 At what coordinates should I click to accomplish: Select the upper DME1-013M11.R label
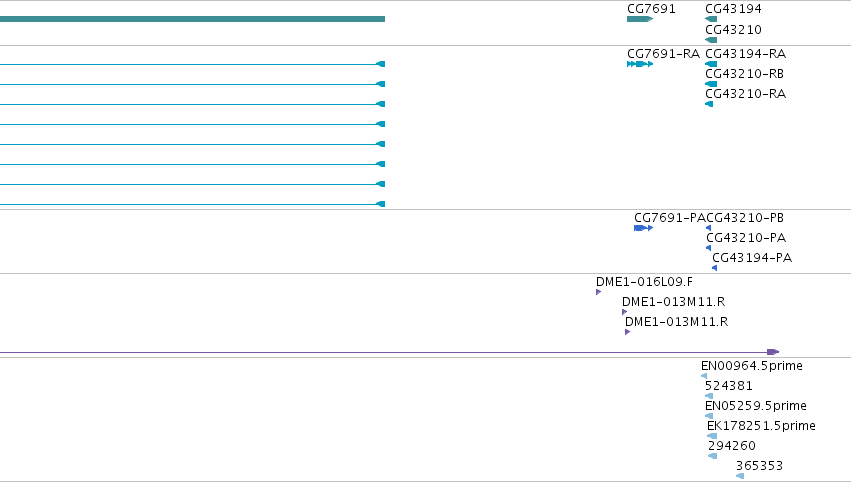click(x=674, y=302)
